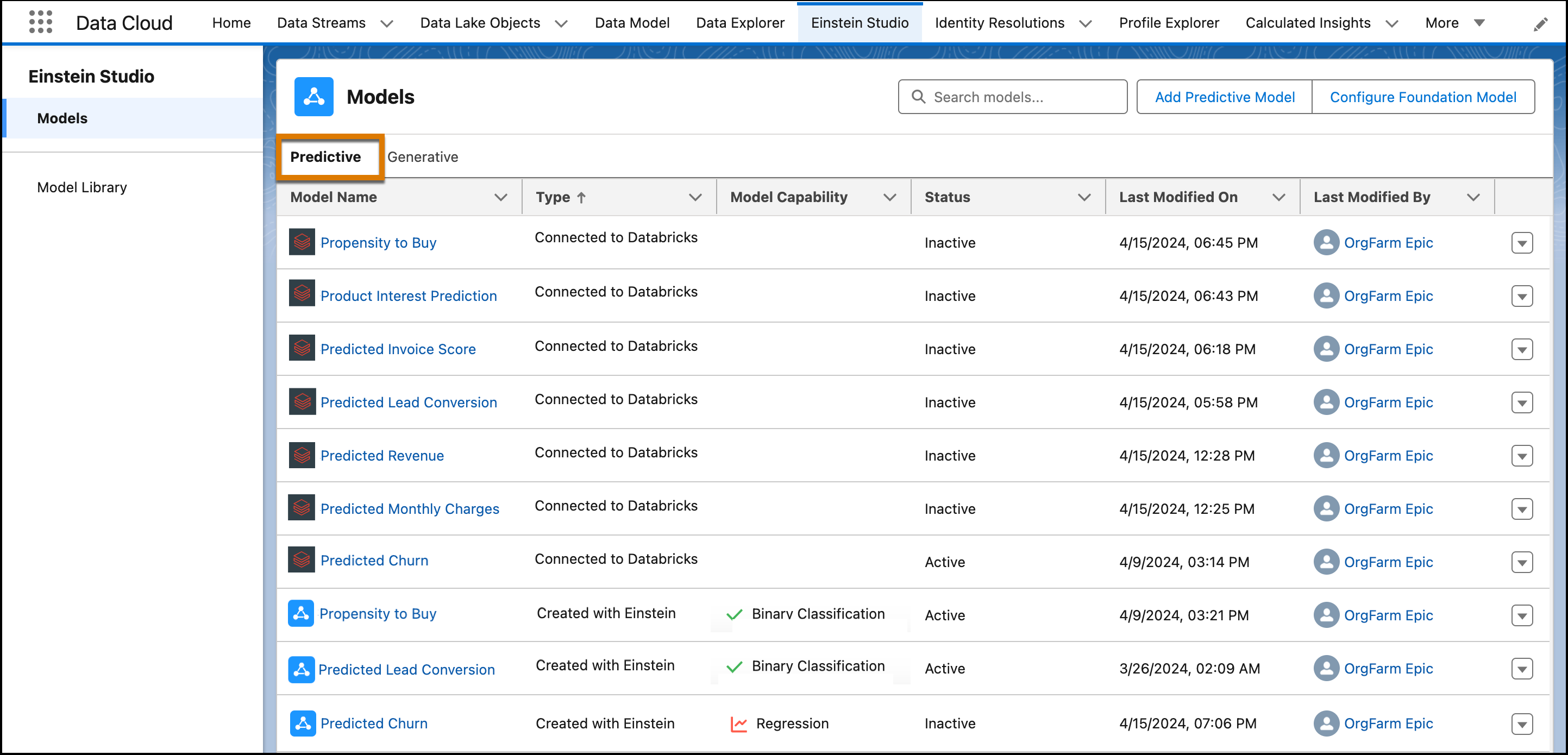Click the Databricks icon beside Predicted Monthly Charges
The height and width of the screenshot is (755, 1568).
(302, 507)
